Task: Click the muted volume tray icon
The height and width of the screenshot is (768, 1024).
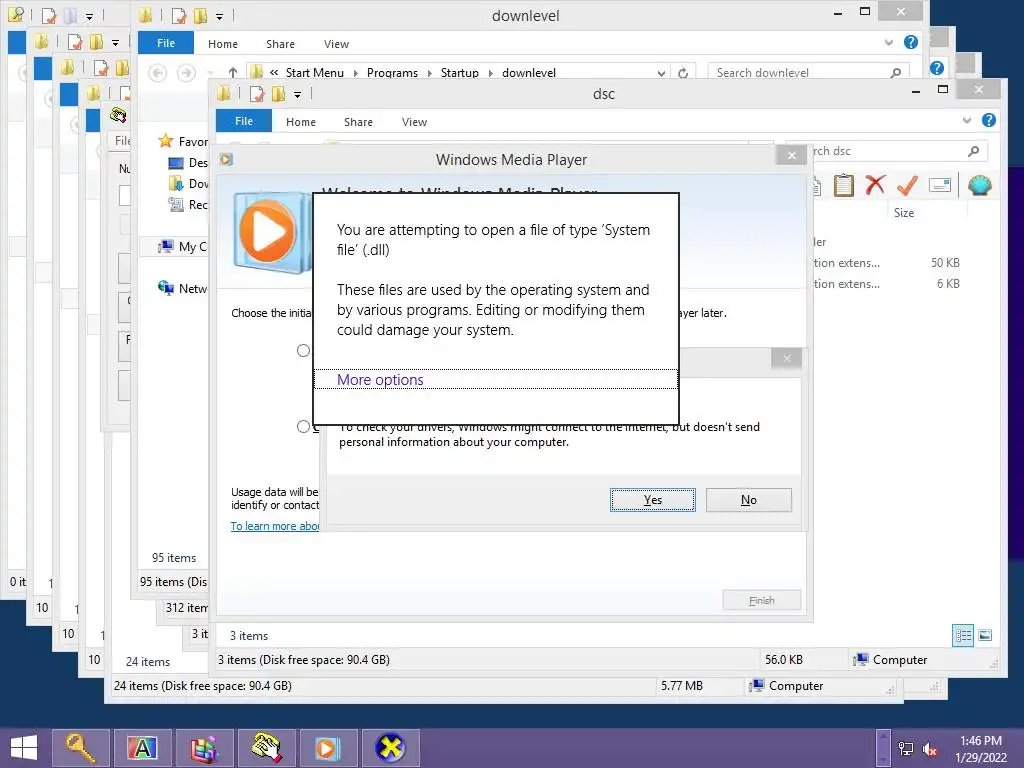Action: point(930,749)
